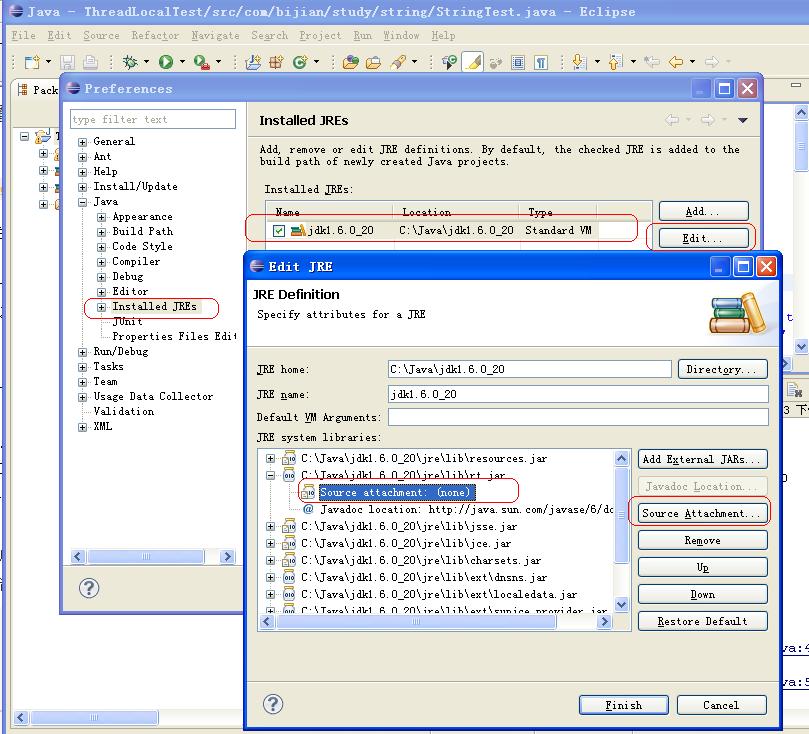The image size is (809, 734).
Task: Click Edit... button in Installed JREs
Action: click(703, 238)
